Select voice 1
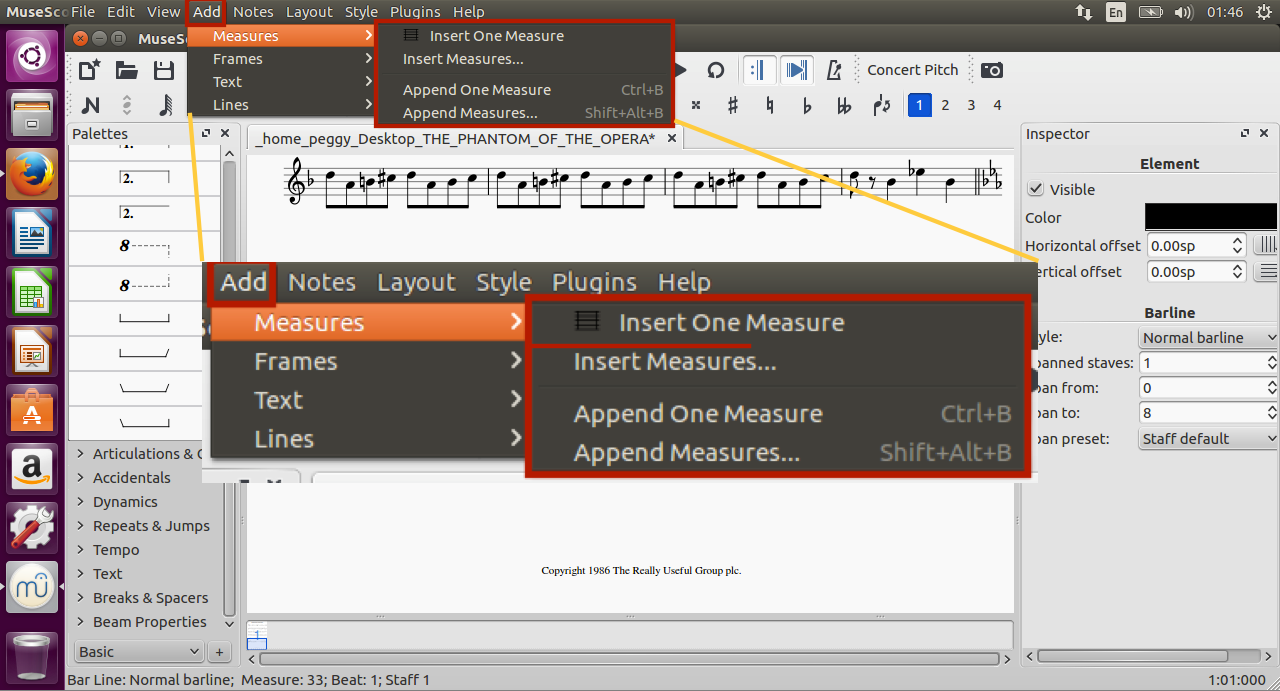This screenshot has height=691, width=1280. coord(919,105)
